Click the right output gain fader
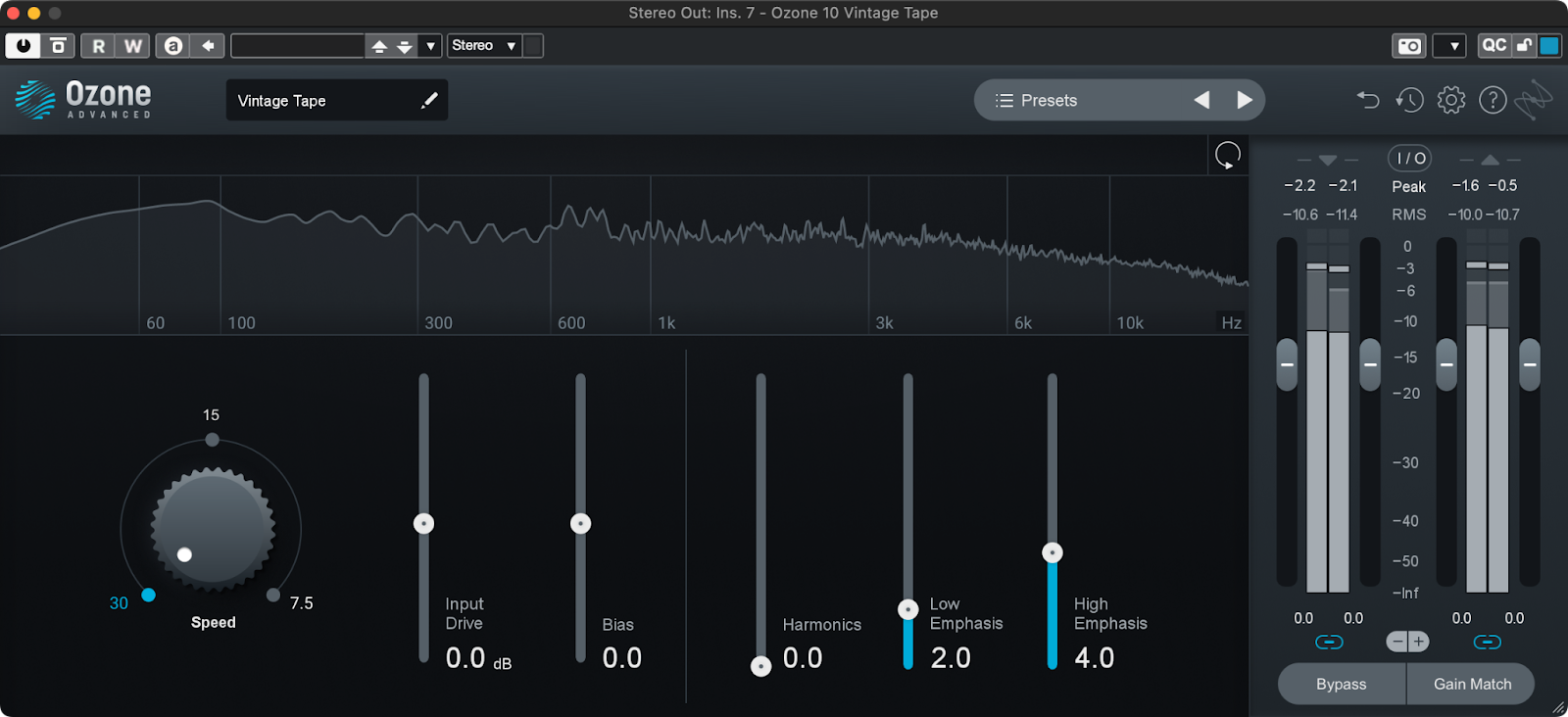1568x717 pixels. 1530,364
